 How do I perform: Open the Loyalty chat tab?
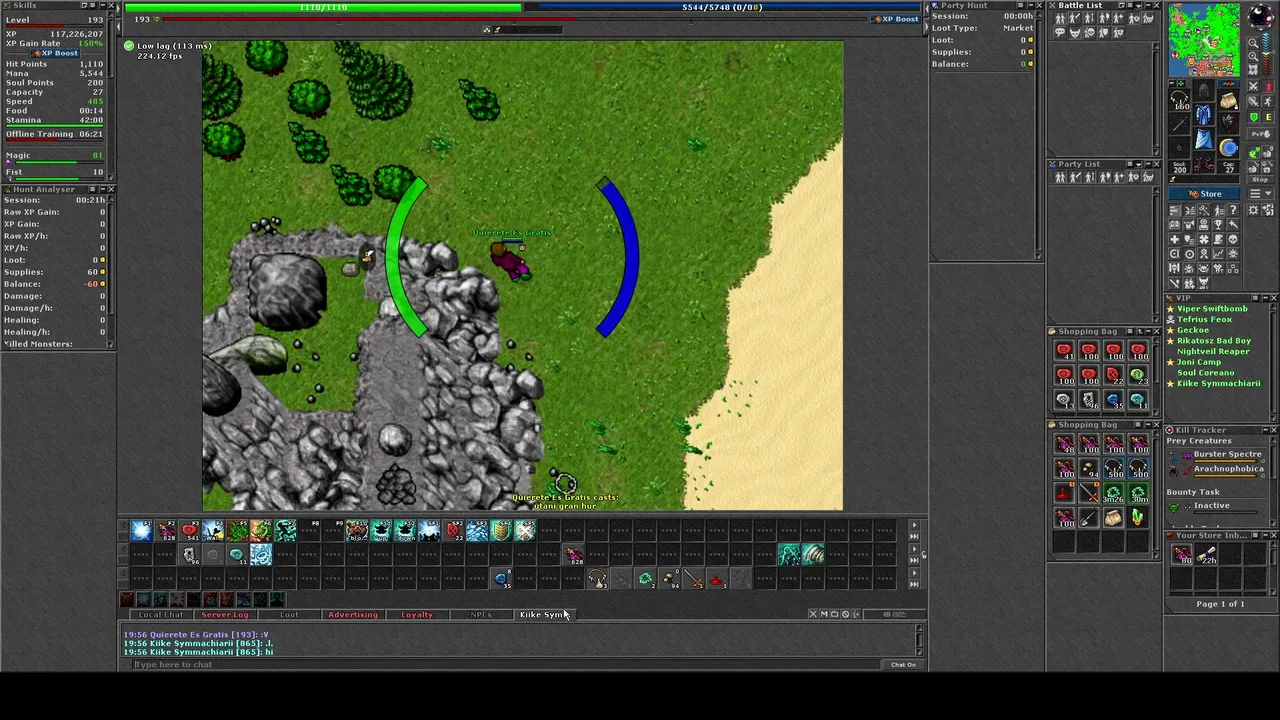(x=417, y=614)
